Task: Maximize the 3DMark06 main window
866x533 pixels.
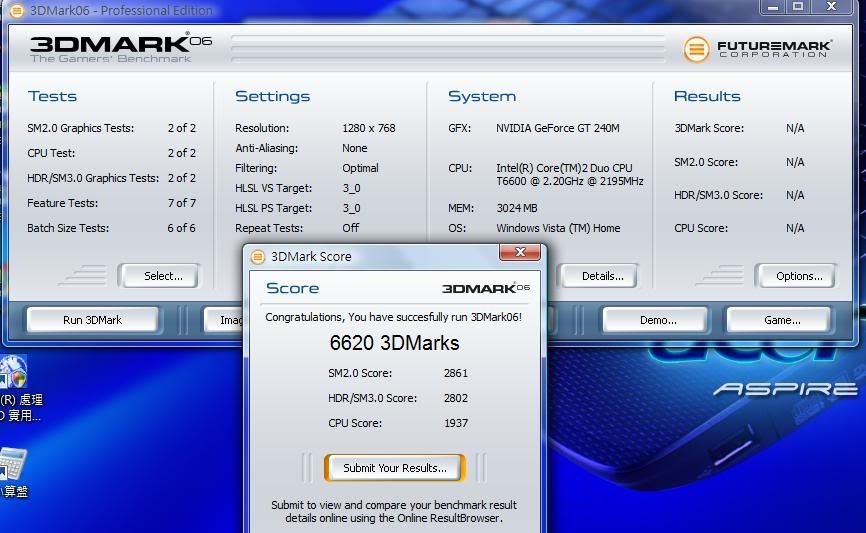Action: (x=798, y=7)
